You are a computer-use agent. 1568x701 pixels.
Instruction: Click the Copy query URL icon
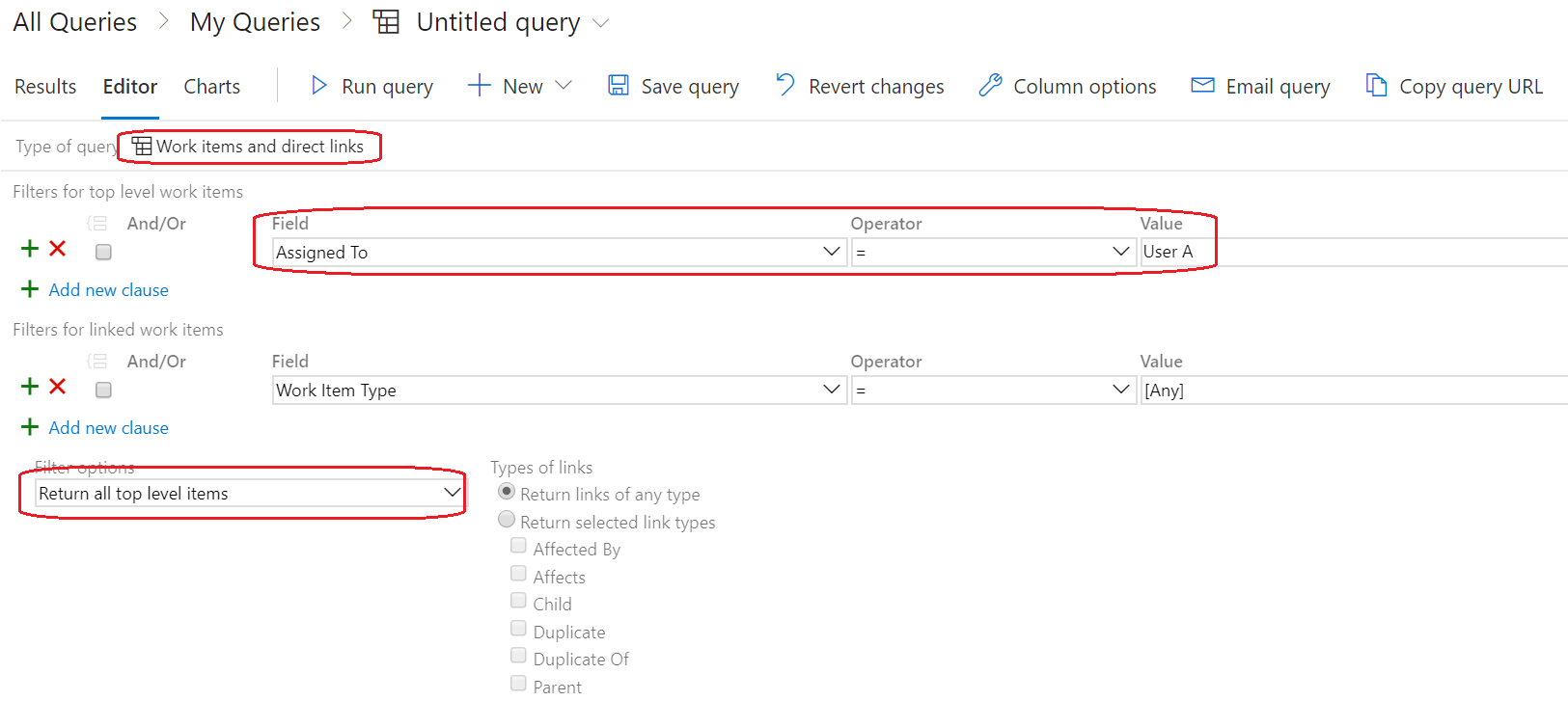(x=1376, y=86)
